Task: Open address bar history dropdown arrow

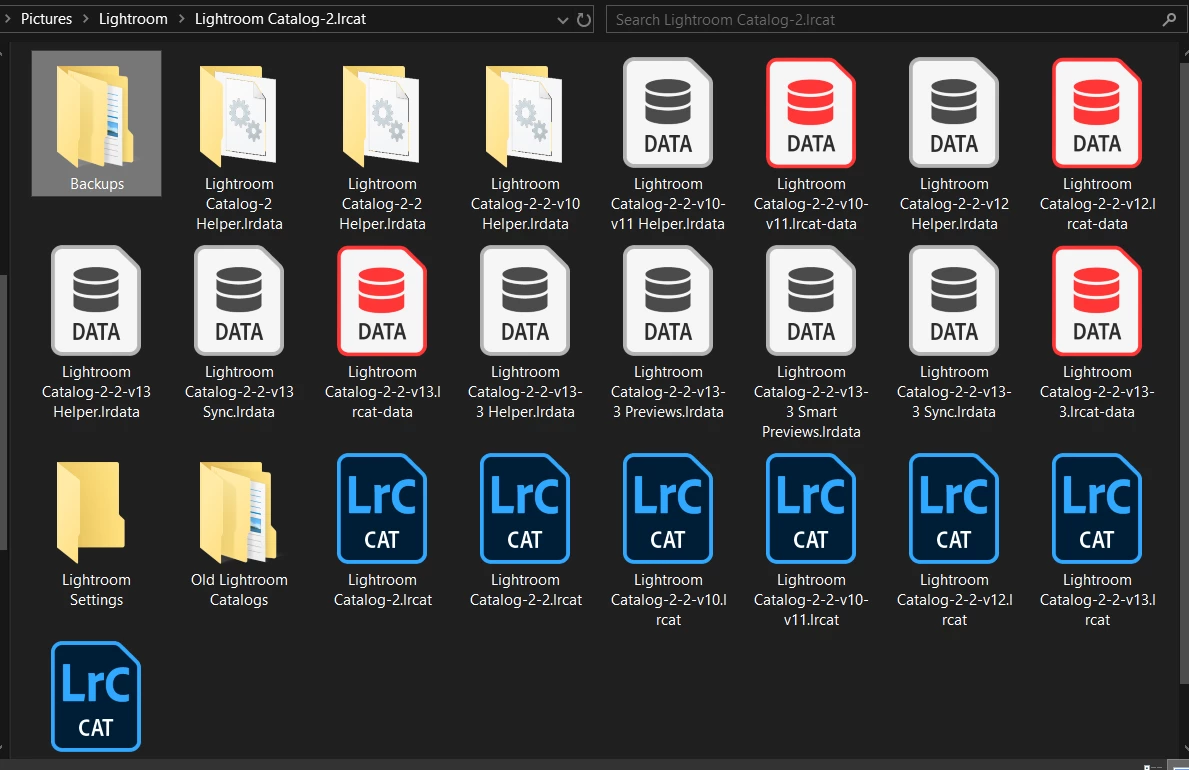Action: (563, 20)
